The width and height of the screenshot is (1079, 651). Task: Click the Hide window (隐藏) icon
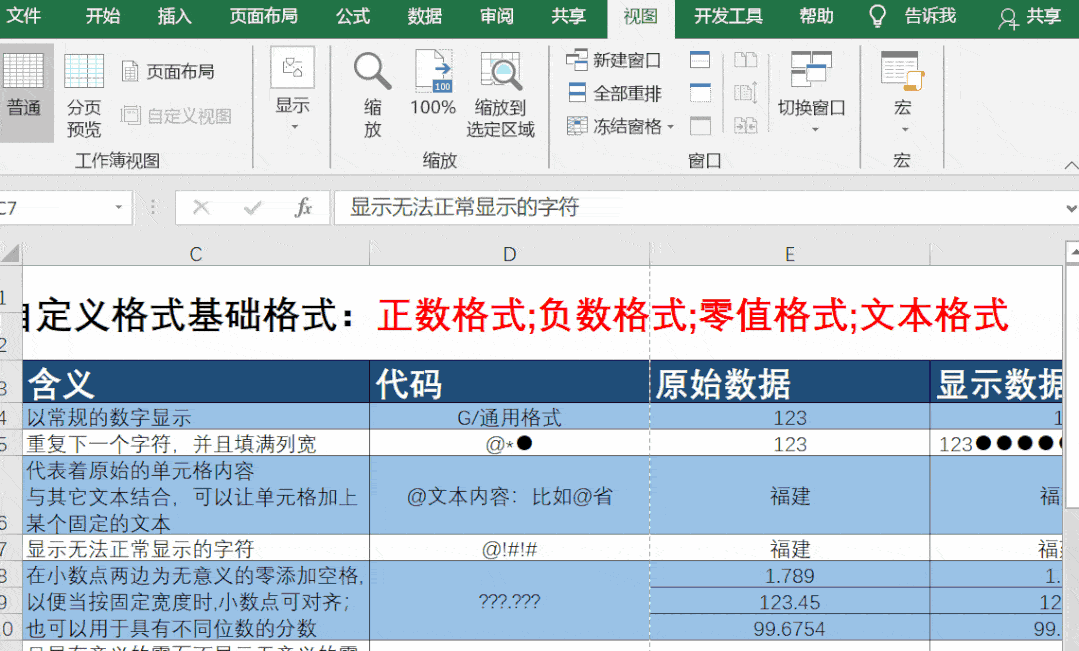point(700,93)
